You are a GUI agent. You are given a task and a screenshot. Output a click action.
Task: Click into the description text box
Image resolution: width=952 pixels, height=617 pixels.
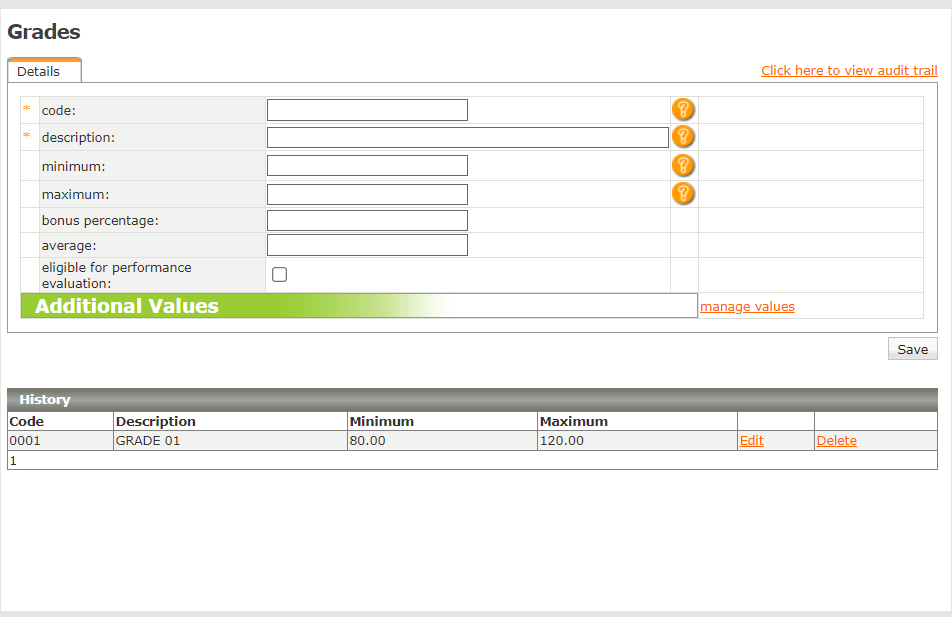tap(467, 138)
